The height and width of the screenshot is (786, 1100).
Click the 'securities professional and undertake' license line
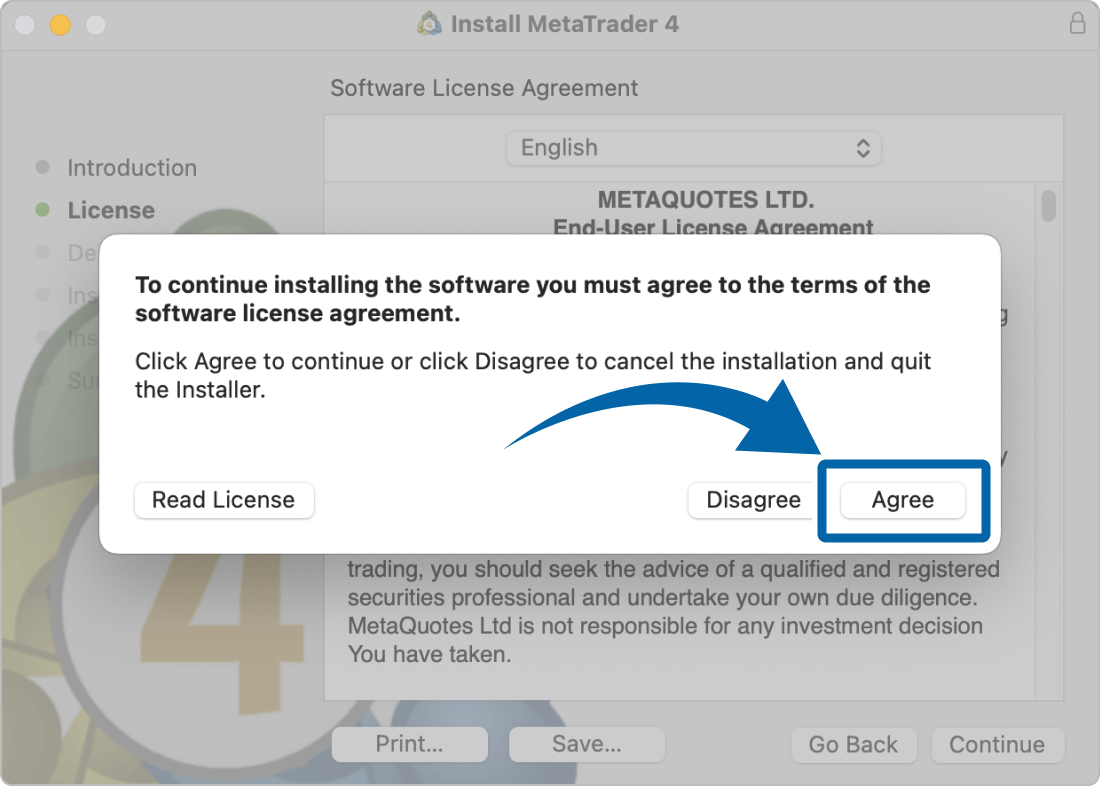(662, 598)
